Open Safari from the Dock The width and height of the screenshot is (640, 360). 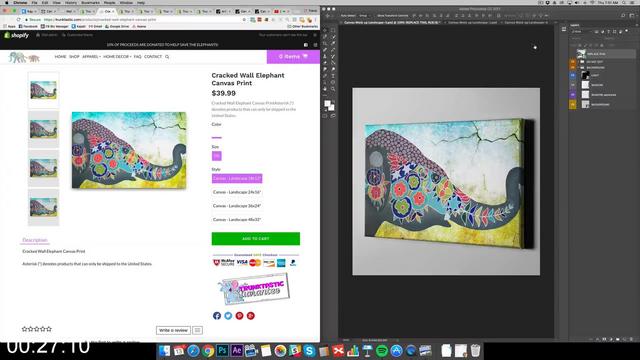pyautogui.click(x=193, y=351)
